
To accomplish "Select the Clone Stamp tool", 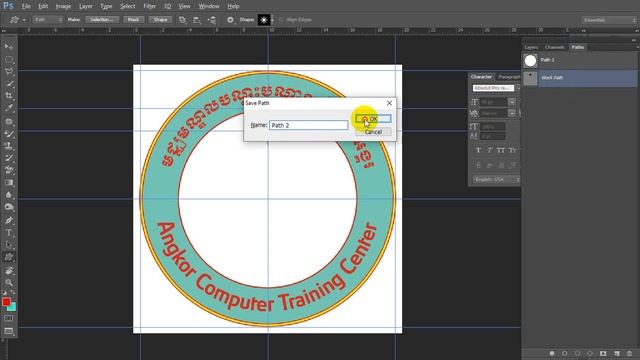I will tap(9, 146).
